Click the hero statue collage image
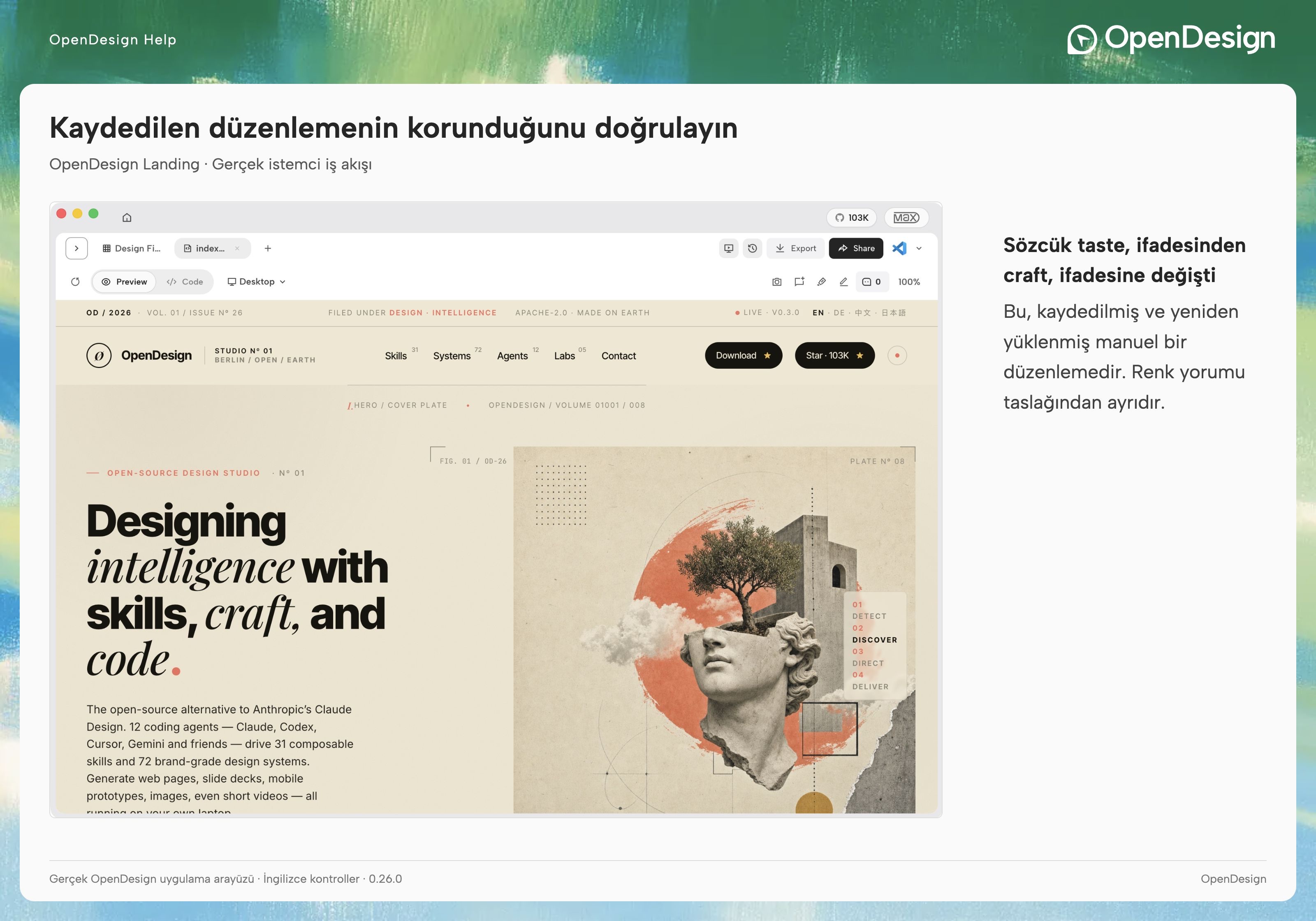The image size is (1316, 921). (714, 629)
